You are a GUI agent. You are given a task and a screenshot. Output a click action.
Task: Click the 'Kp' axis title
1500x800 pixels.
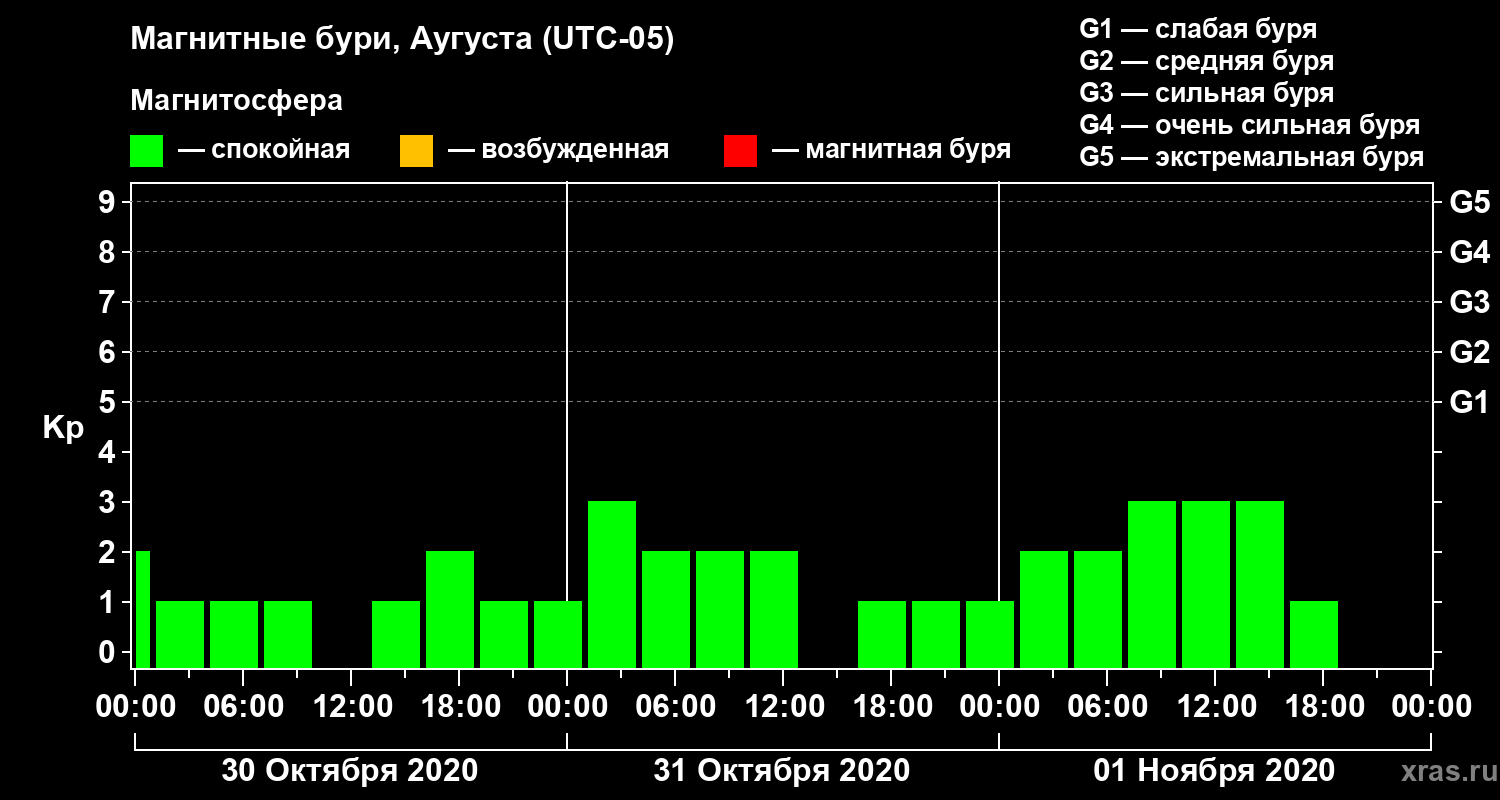point(63,428)
